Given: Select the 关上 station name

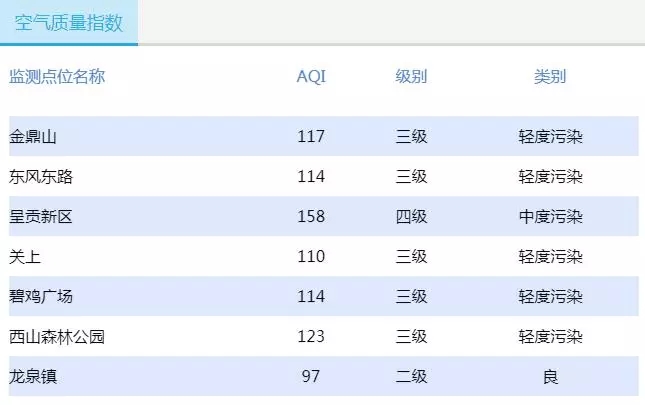Looking at the screenshot, I should point(25,257).
